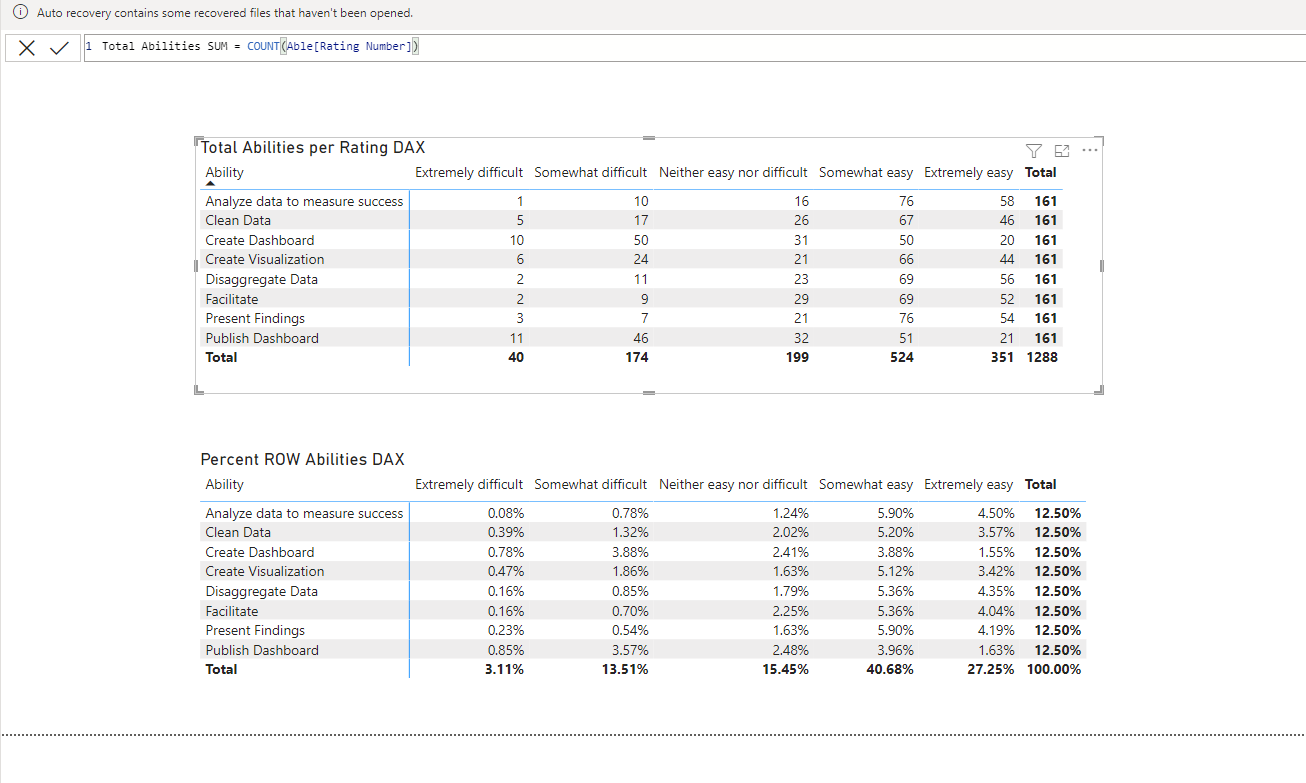Click Extremely difficult header in Percent ROW table
This screenshot has width=1306, height=783.
tap(469, 484)
